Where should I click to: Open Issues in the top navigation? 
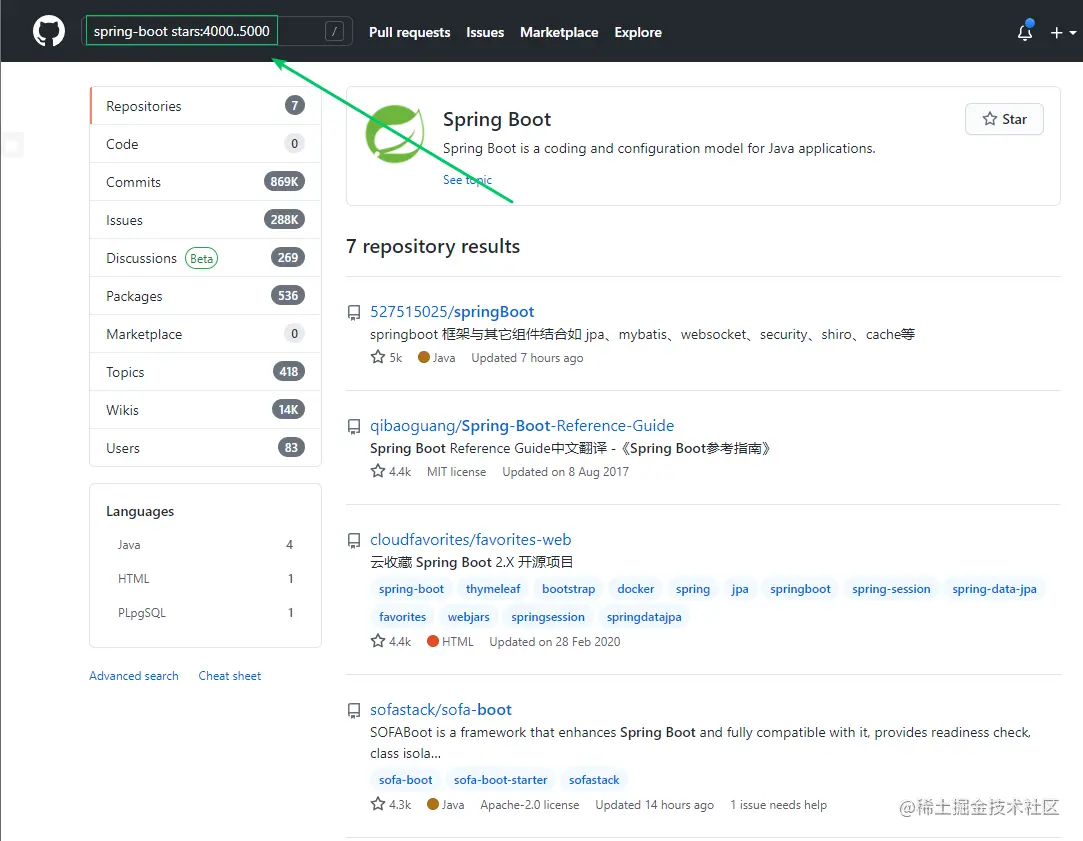(x=485, y=32)
